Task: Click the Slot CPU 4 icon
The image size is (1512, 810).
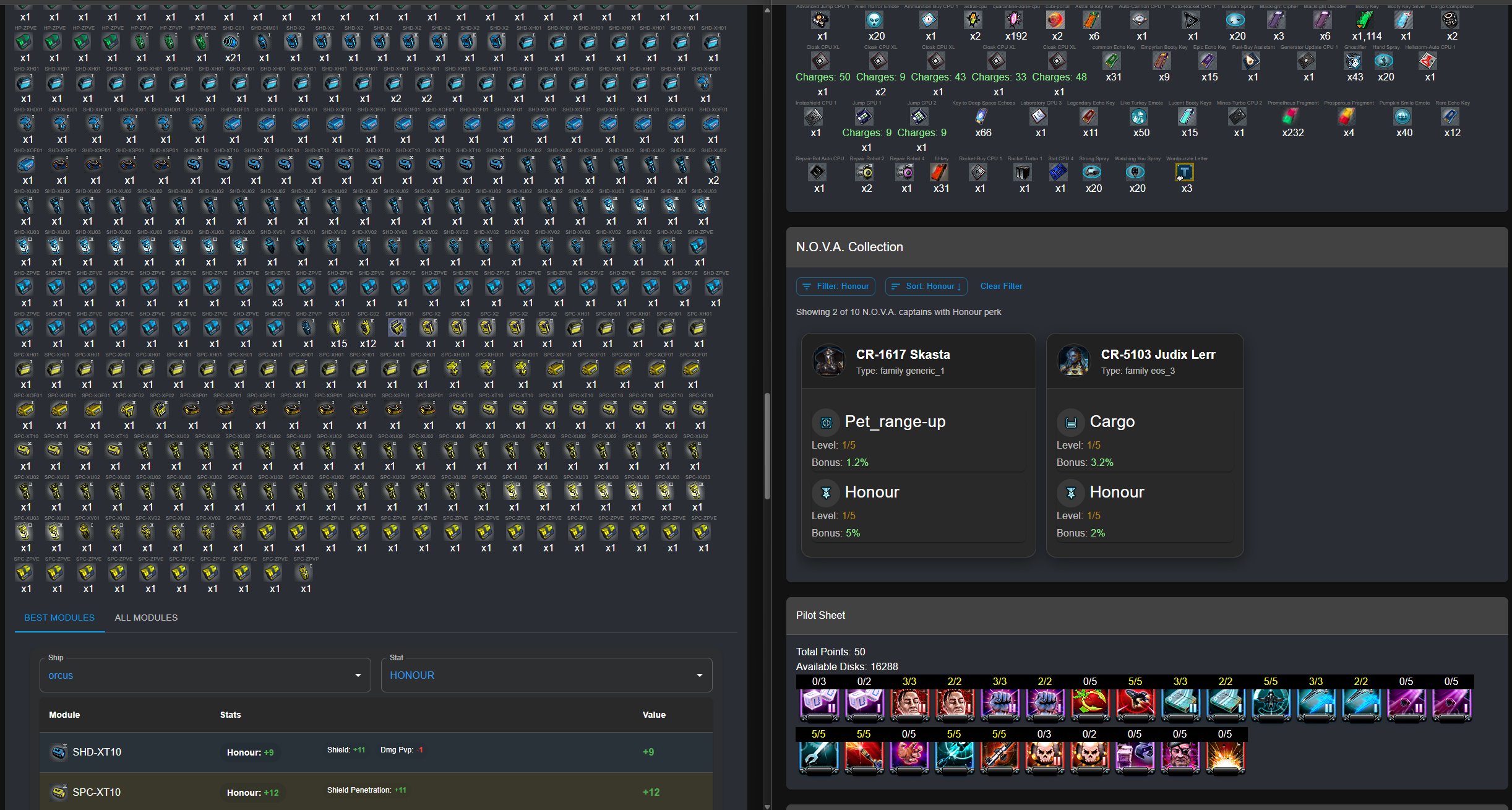Action: (1059, 172)
